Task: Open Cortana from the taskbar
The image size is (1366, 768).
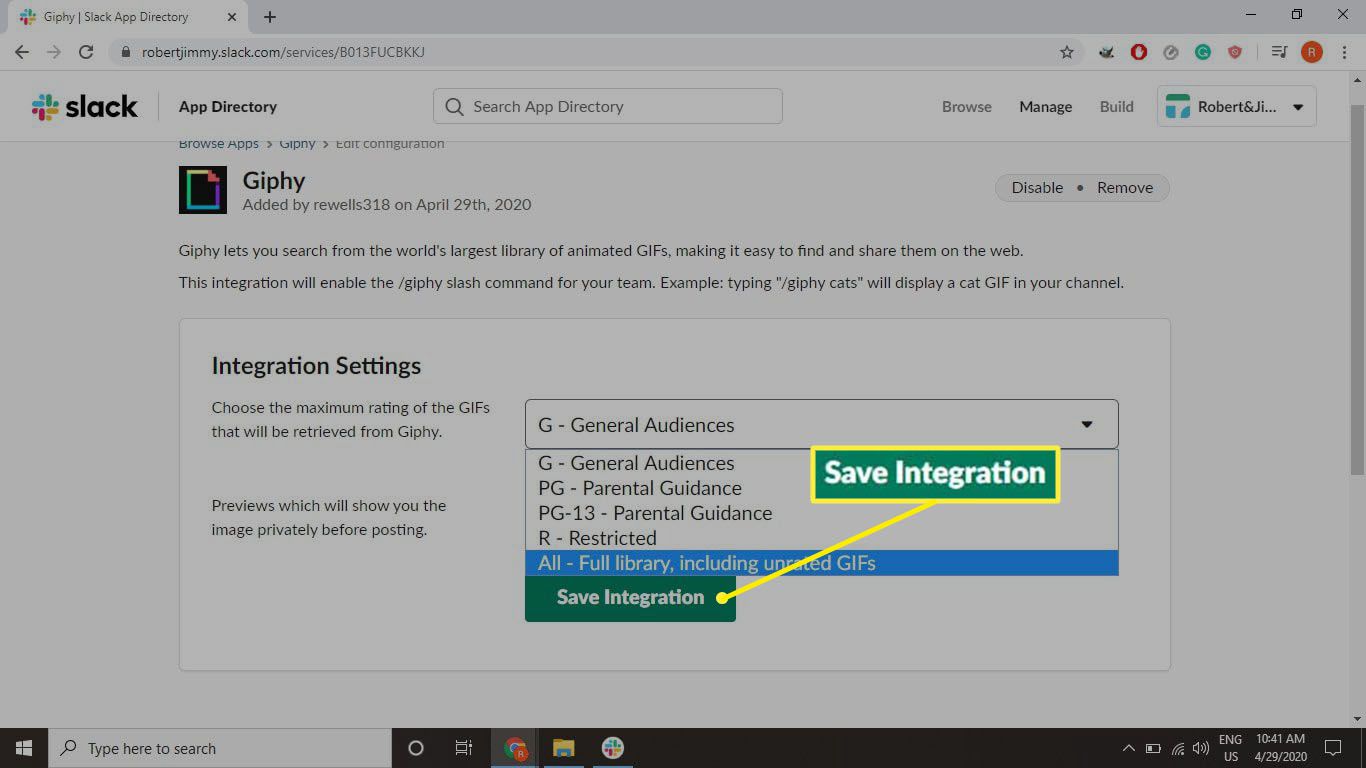Action: [416, 748]
